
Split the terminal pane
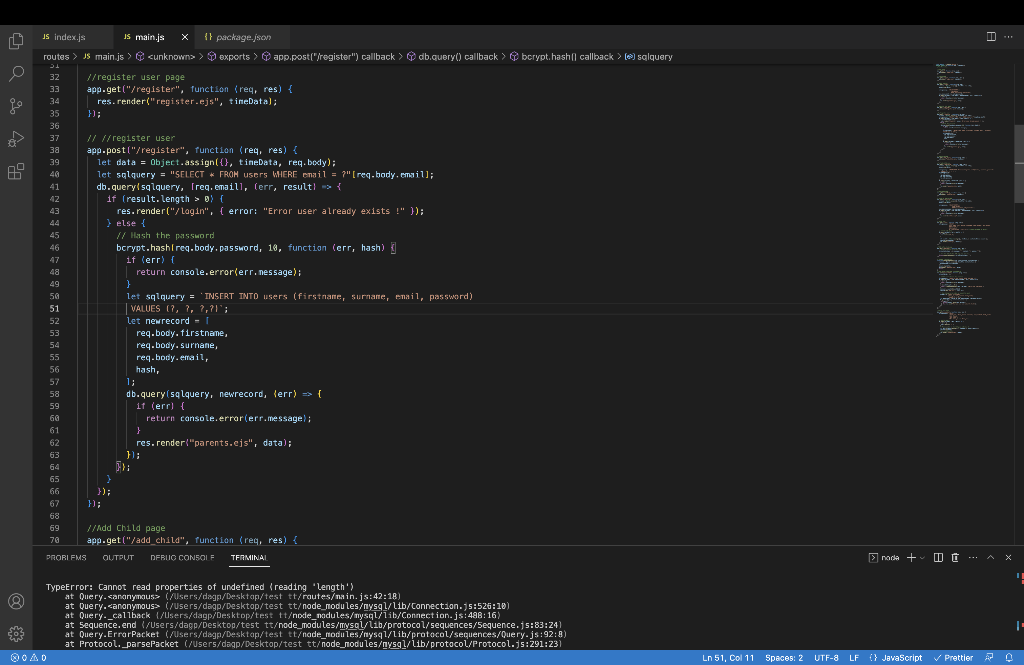tap(938, 558)
